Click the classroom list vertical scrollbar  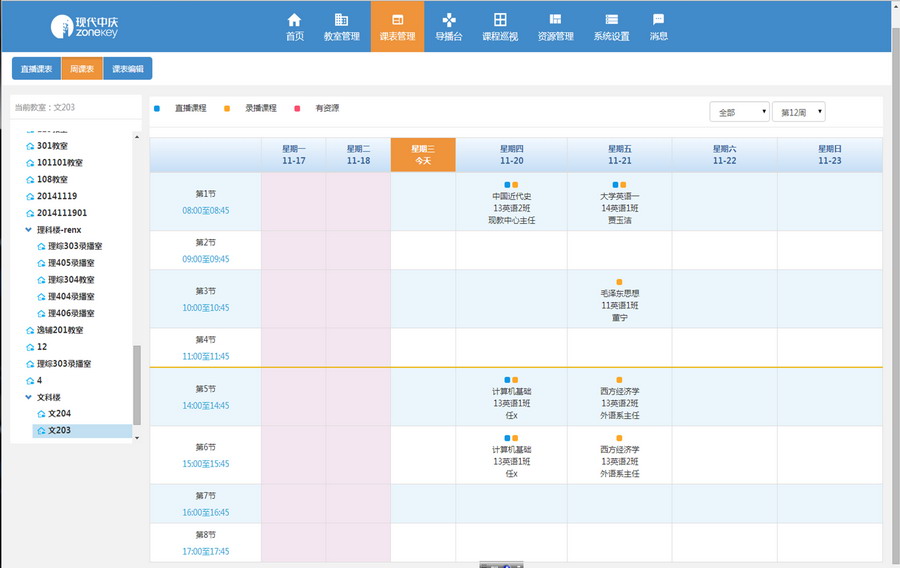pyautogui.click(x=137, y=385)
